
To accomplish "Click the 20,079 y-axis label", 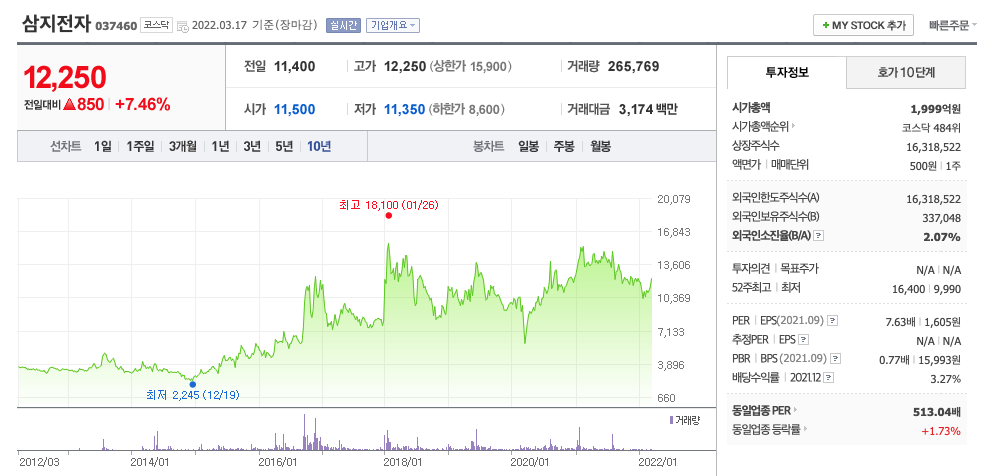I will [674, 199].
